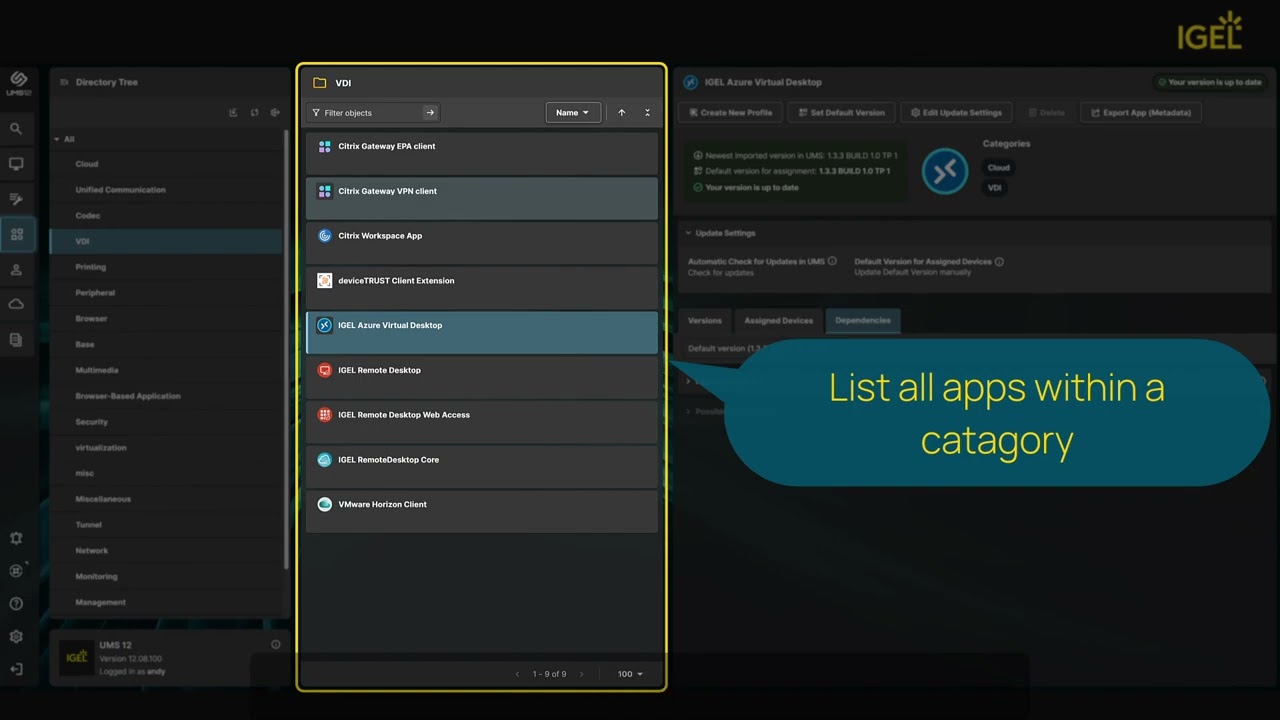Image resolution: width=1280 pixels, height=720 pixels.
Task: Open the search icon in left sidebar
Action: [16, 129]
